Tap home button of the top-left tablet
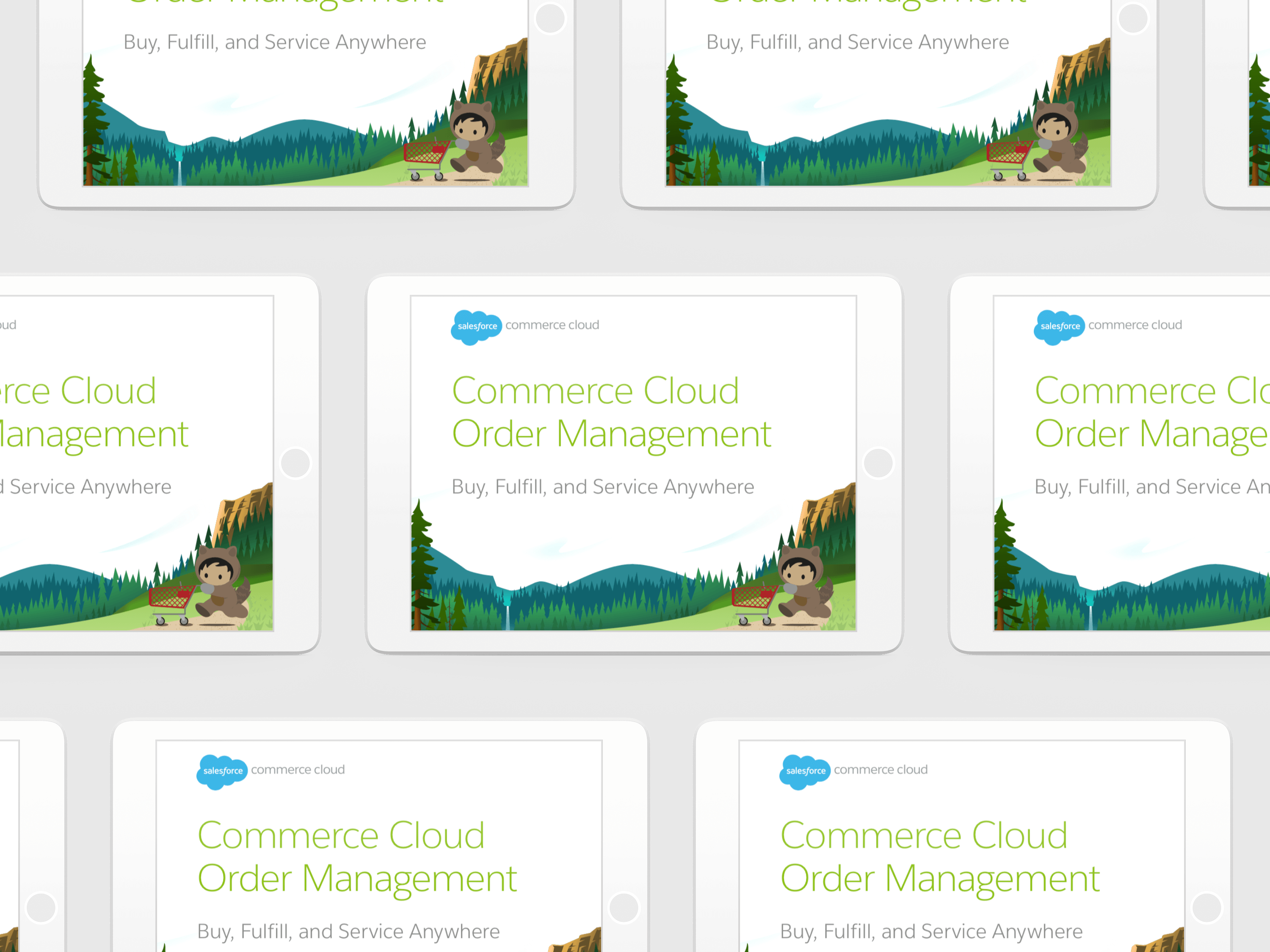This screenshot has width=1270, height=952. click(x=550, y=18)
